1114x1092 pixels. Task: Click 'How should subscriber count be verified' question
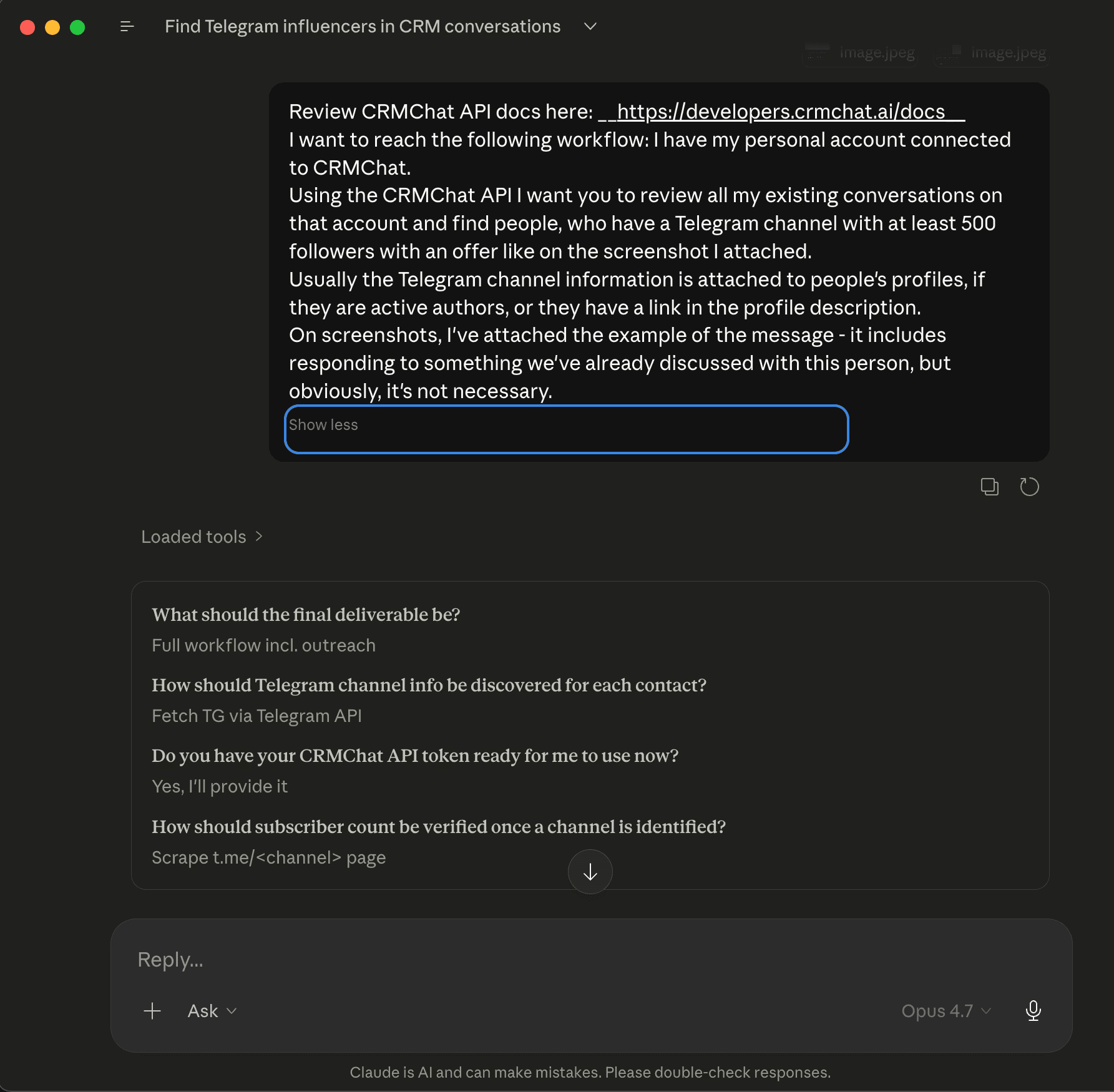(439, 827)
